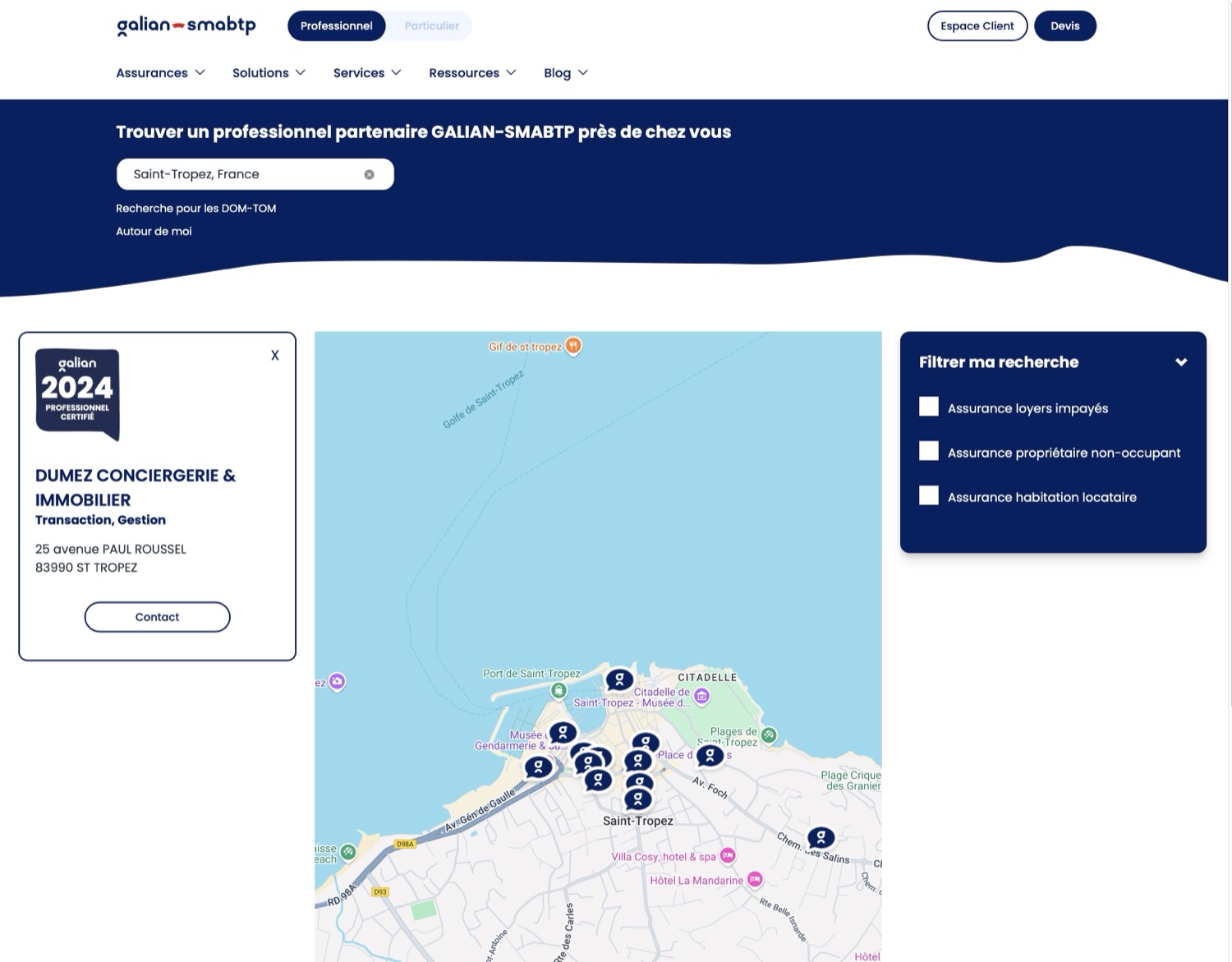This screenshot has height=962, width=1232.
Task: Click the green pin at Gif de st tropez
Action: tap(572, 346)
